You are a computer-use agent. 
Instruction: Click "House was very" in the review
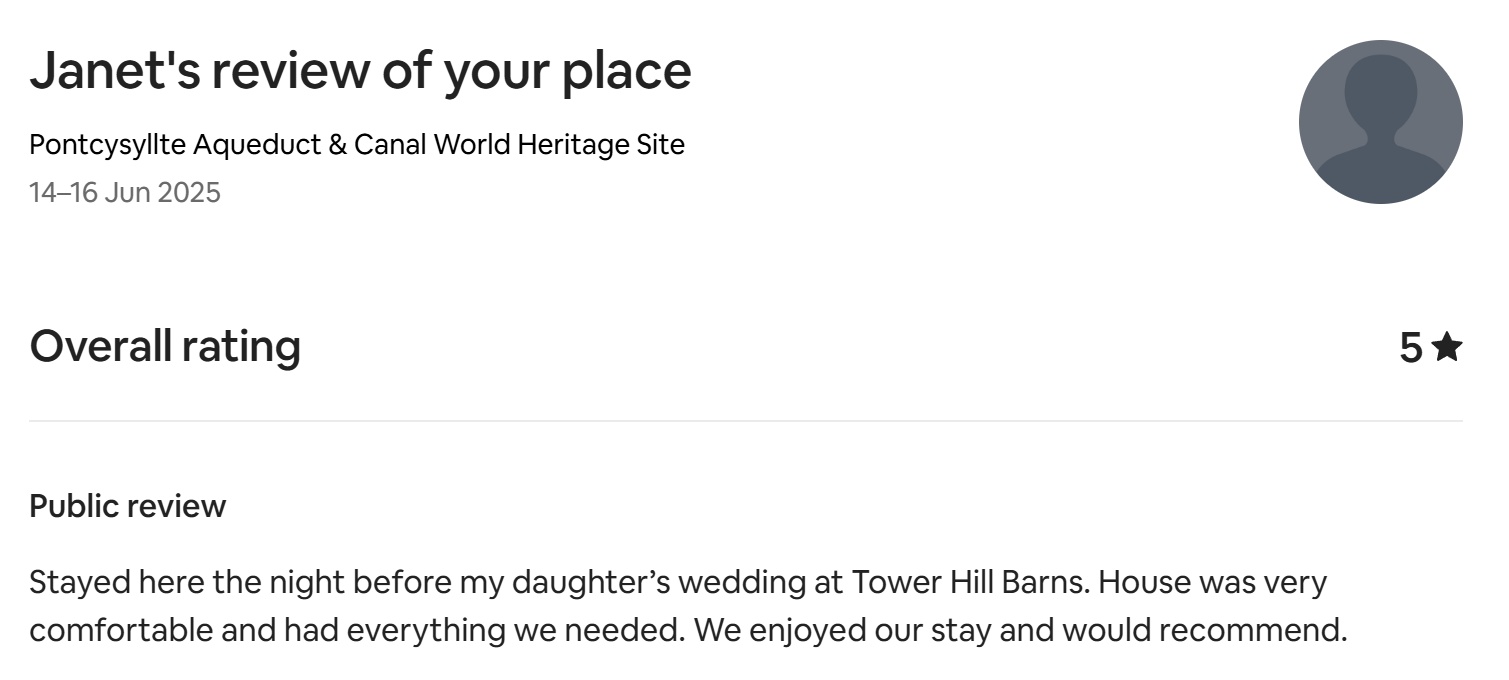pos(1212,582)
